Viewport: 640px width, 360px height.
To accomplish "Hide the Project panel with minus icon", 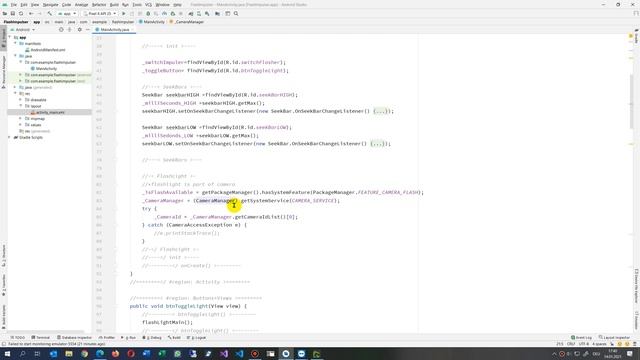I will [87, 30].
